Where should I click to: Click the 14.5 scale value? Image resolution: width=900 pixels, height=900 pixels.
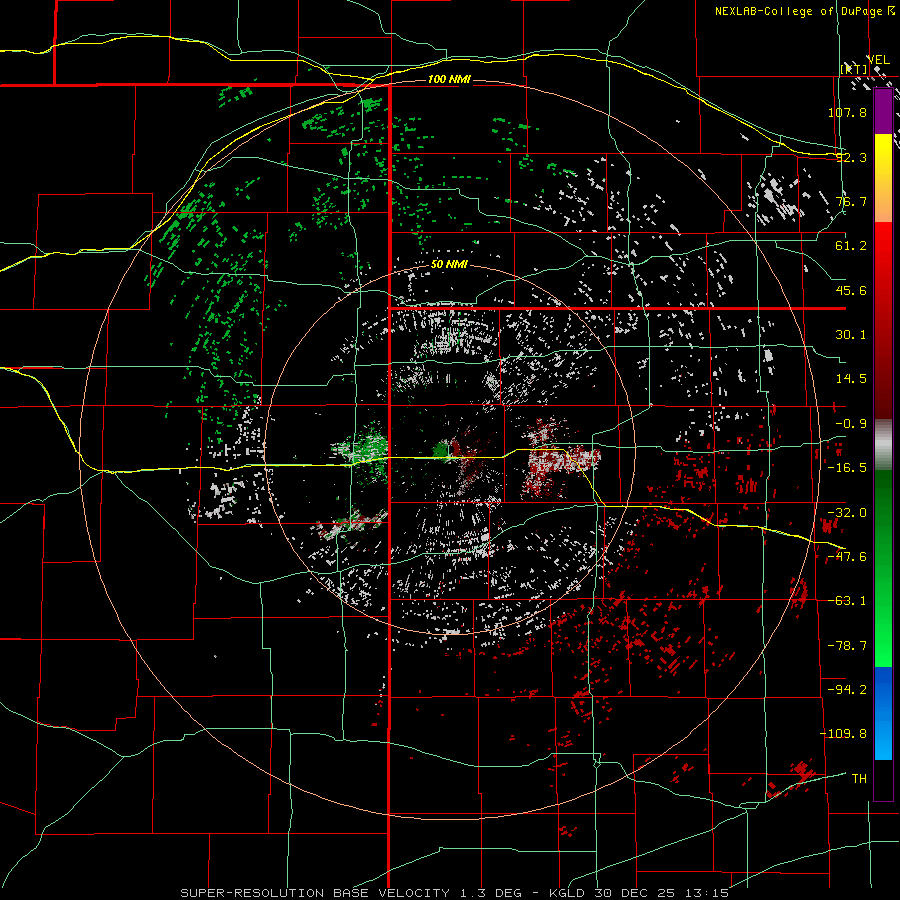[x=851, y=379]
